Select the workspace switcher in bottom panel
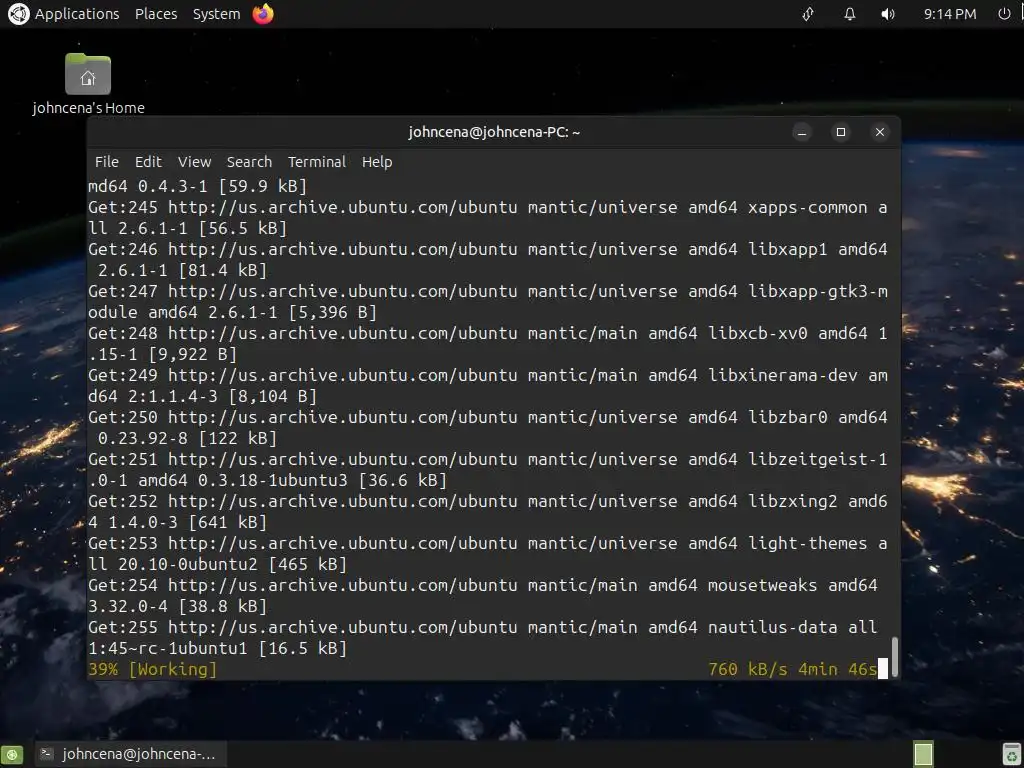Viewport: 1024px width, 768px height. (x=923, y=754)
